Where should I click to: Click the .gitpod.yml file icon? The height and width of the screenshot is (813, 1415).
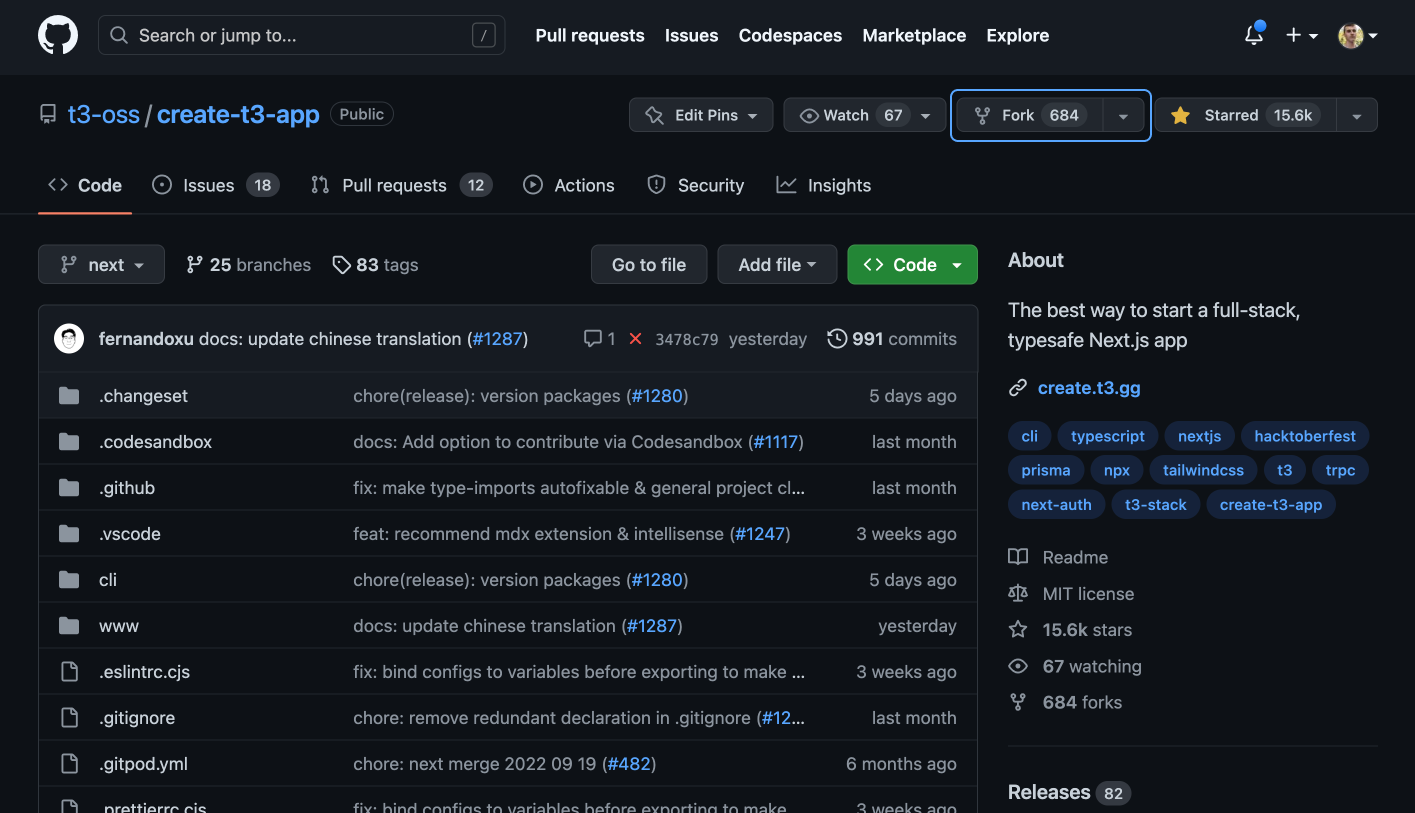pos(69,764)
